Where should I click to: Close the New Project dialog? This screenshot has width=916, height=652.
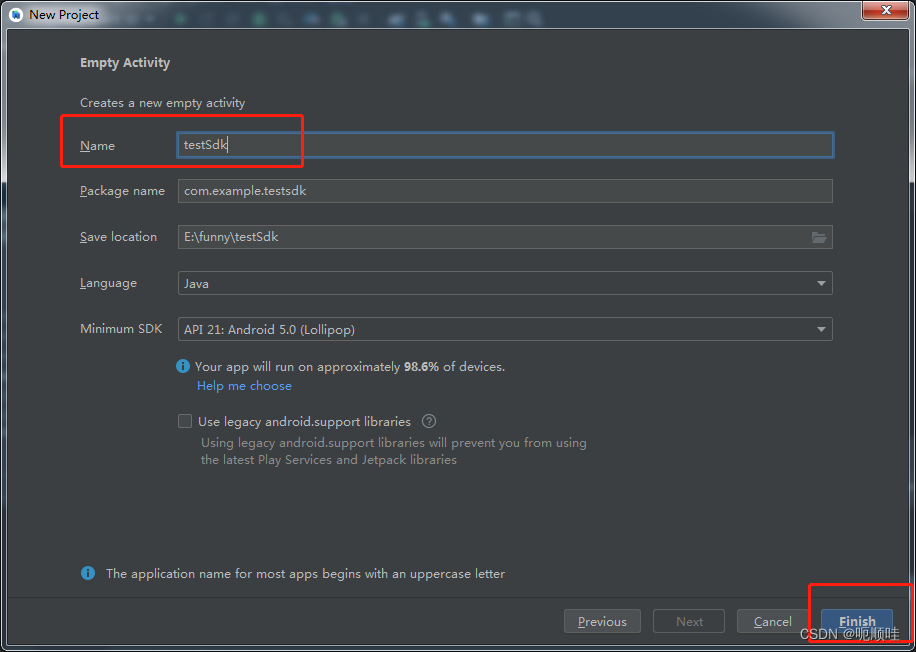(885, 11)
